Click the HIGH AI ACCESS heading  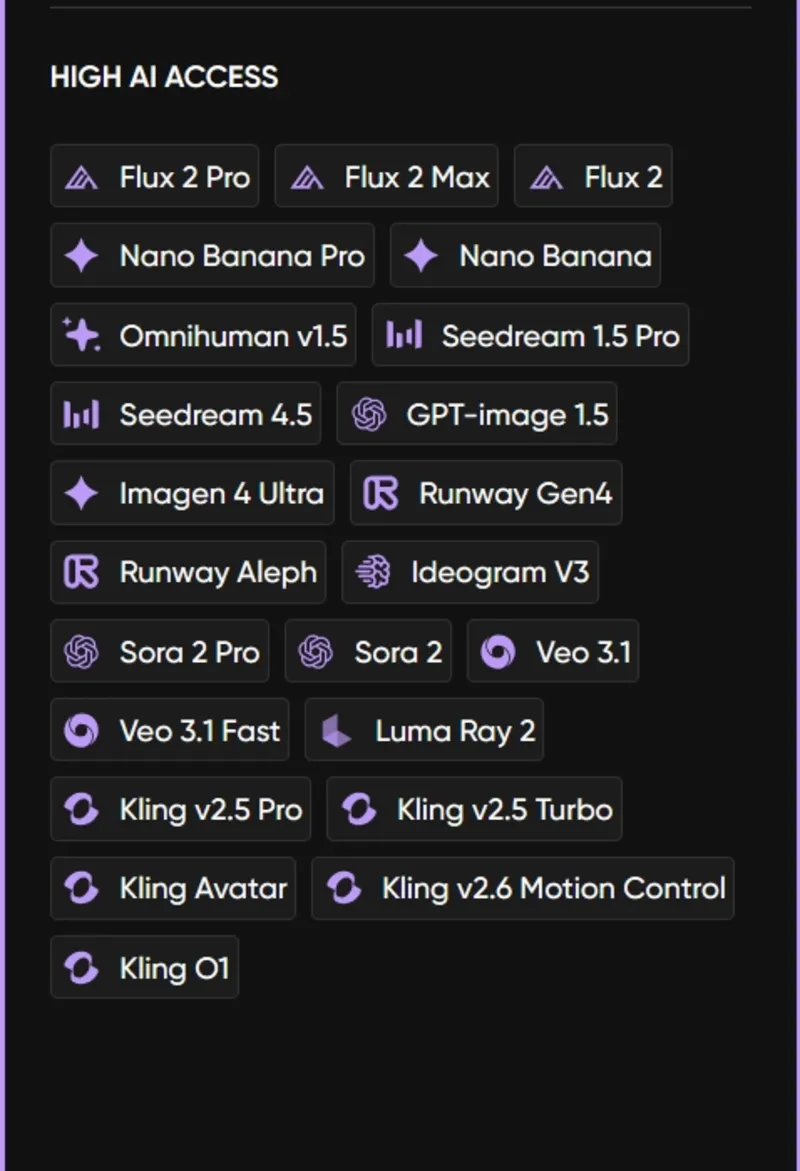click(164, 77)
